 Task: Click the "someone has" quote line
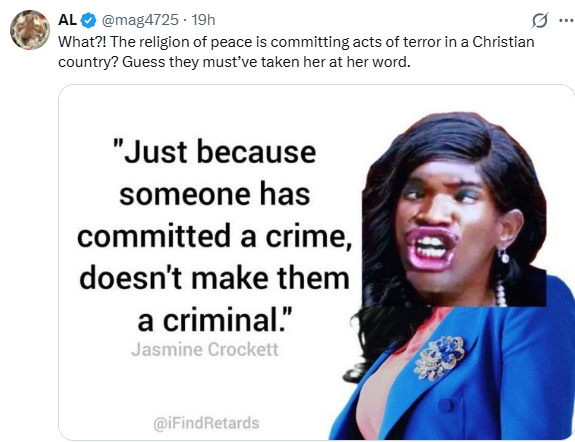point(215,194)
